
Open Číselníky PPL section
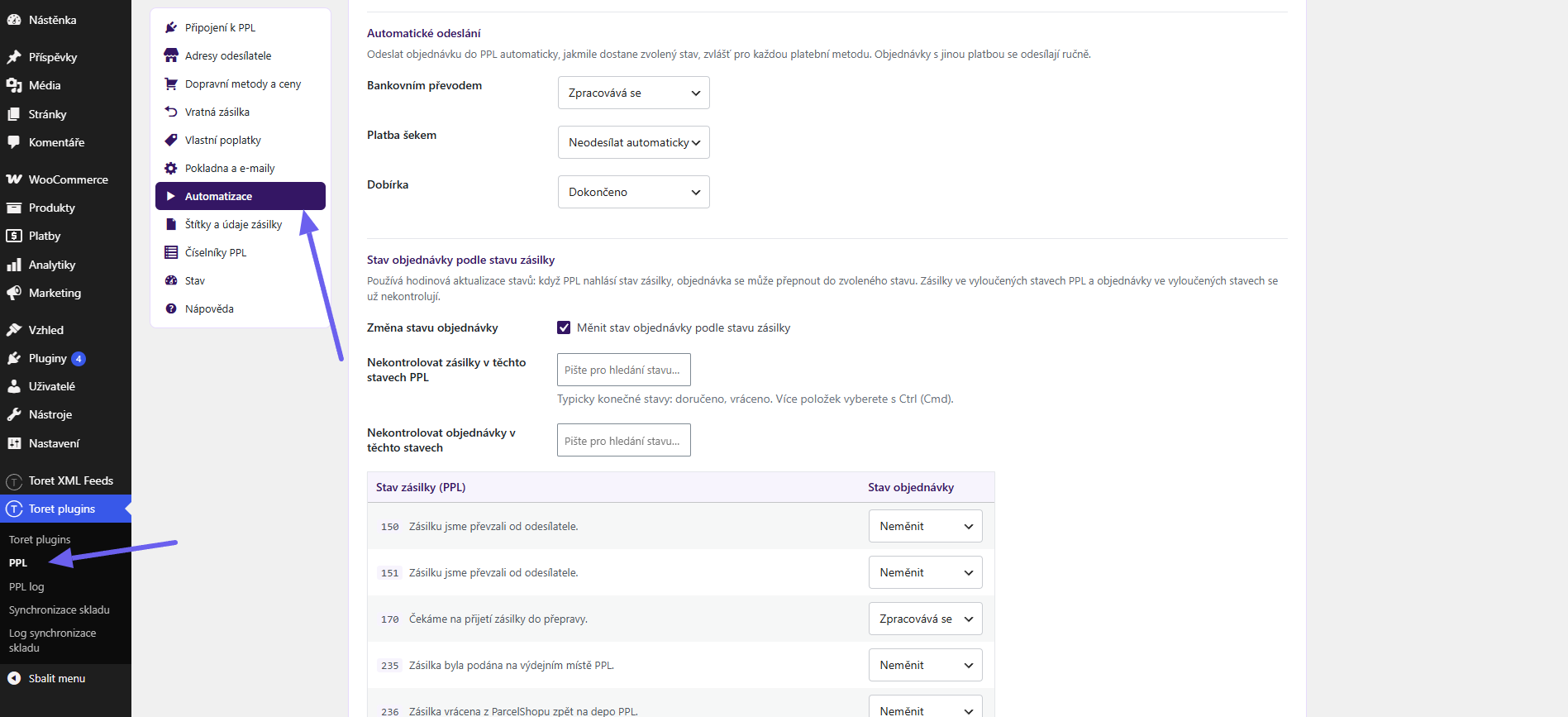[x=241, y=252]
